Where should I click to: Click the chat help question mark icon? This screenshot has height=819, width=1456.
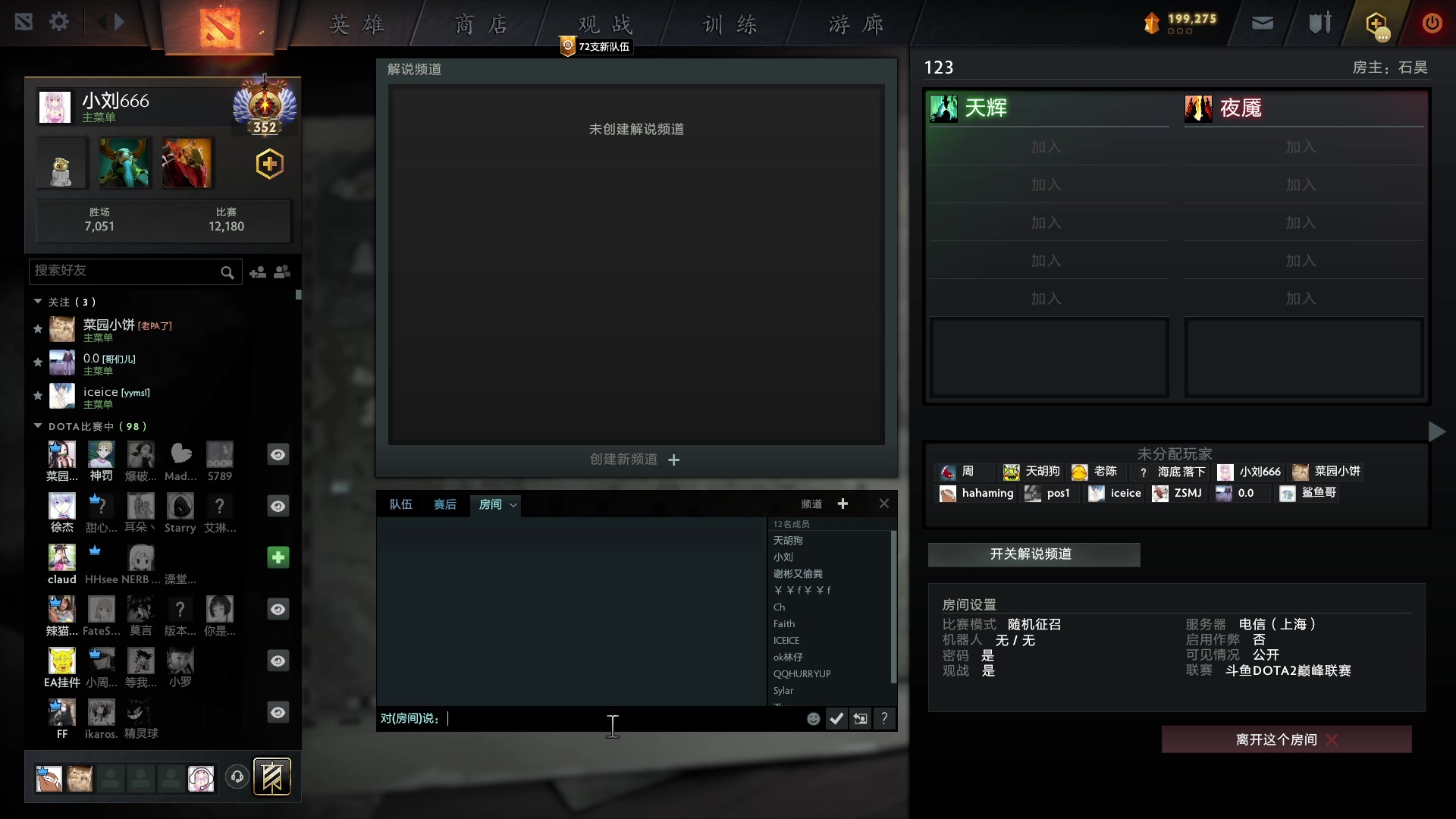pyautogui.click(x=884, y=719)
